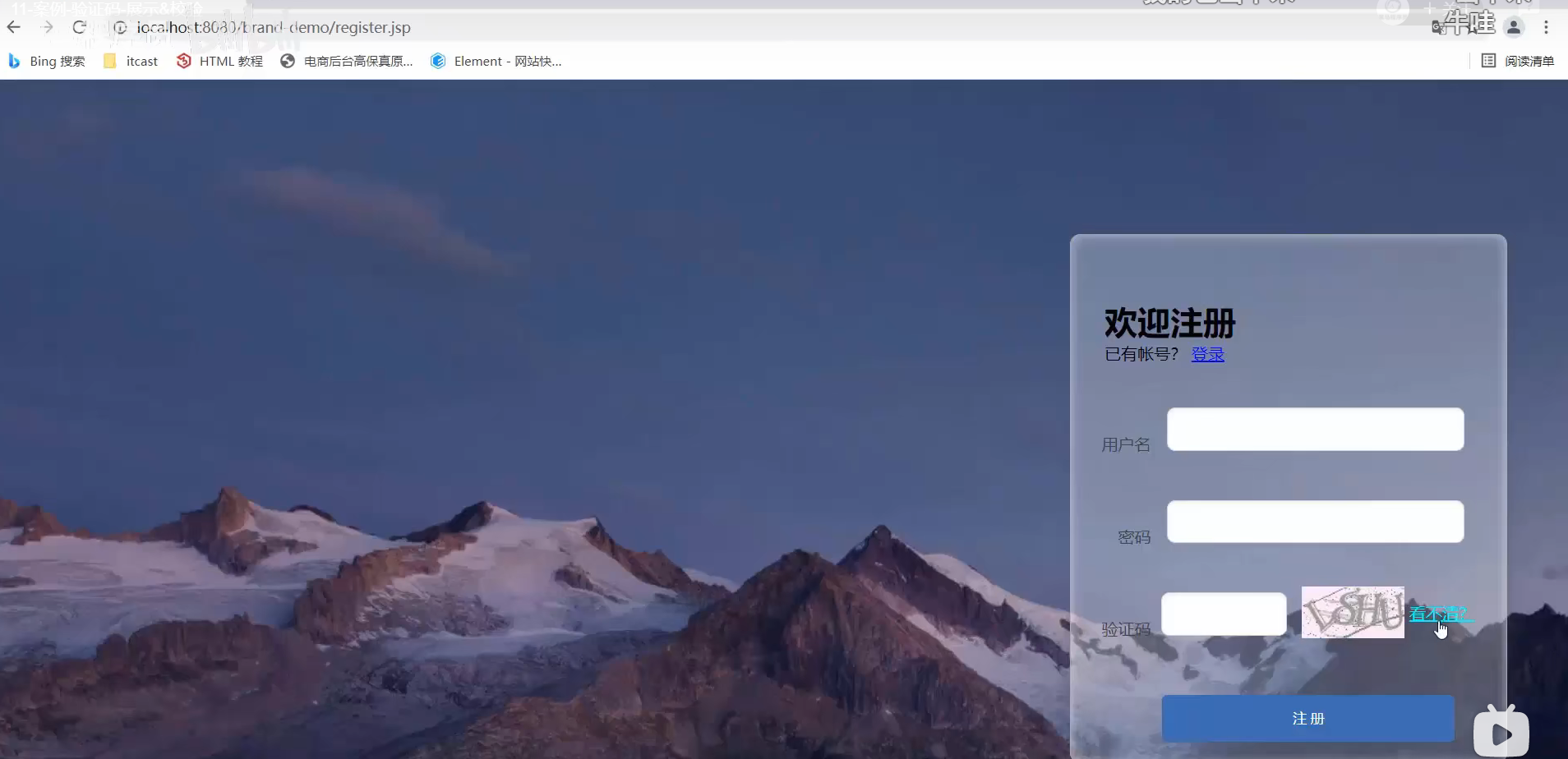Follow the 登录 login link
The image size is (1568, 759).
coord(1208,354)
